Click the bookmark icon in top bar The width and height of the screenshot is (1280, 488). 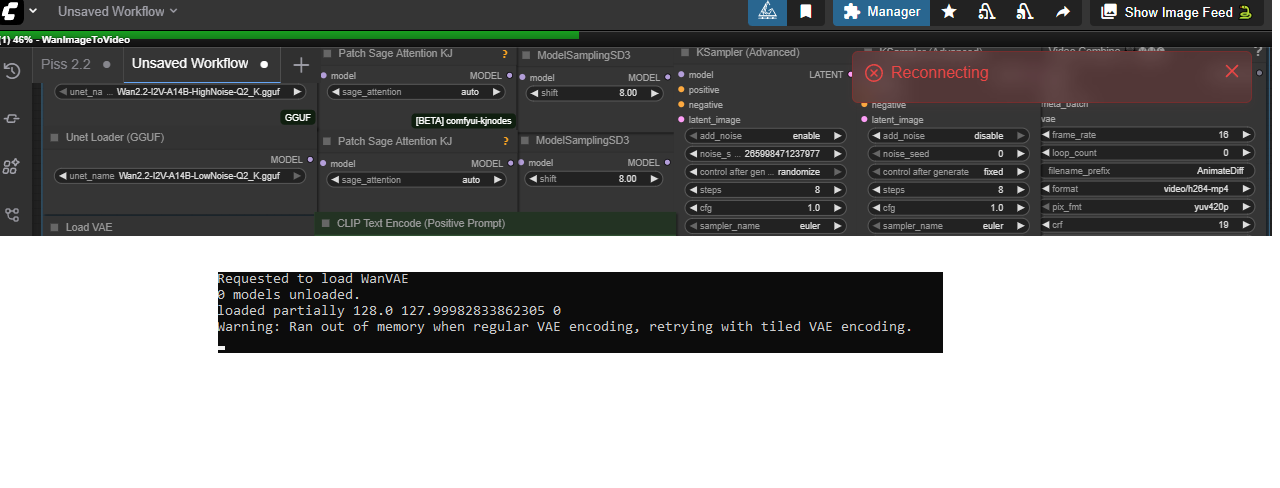pos(805,12)
